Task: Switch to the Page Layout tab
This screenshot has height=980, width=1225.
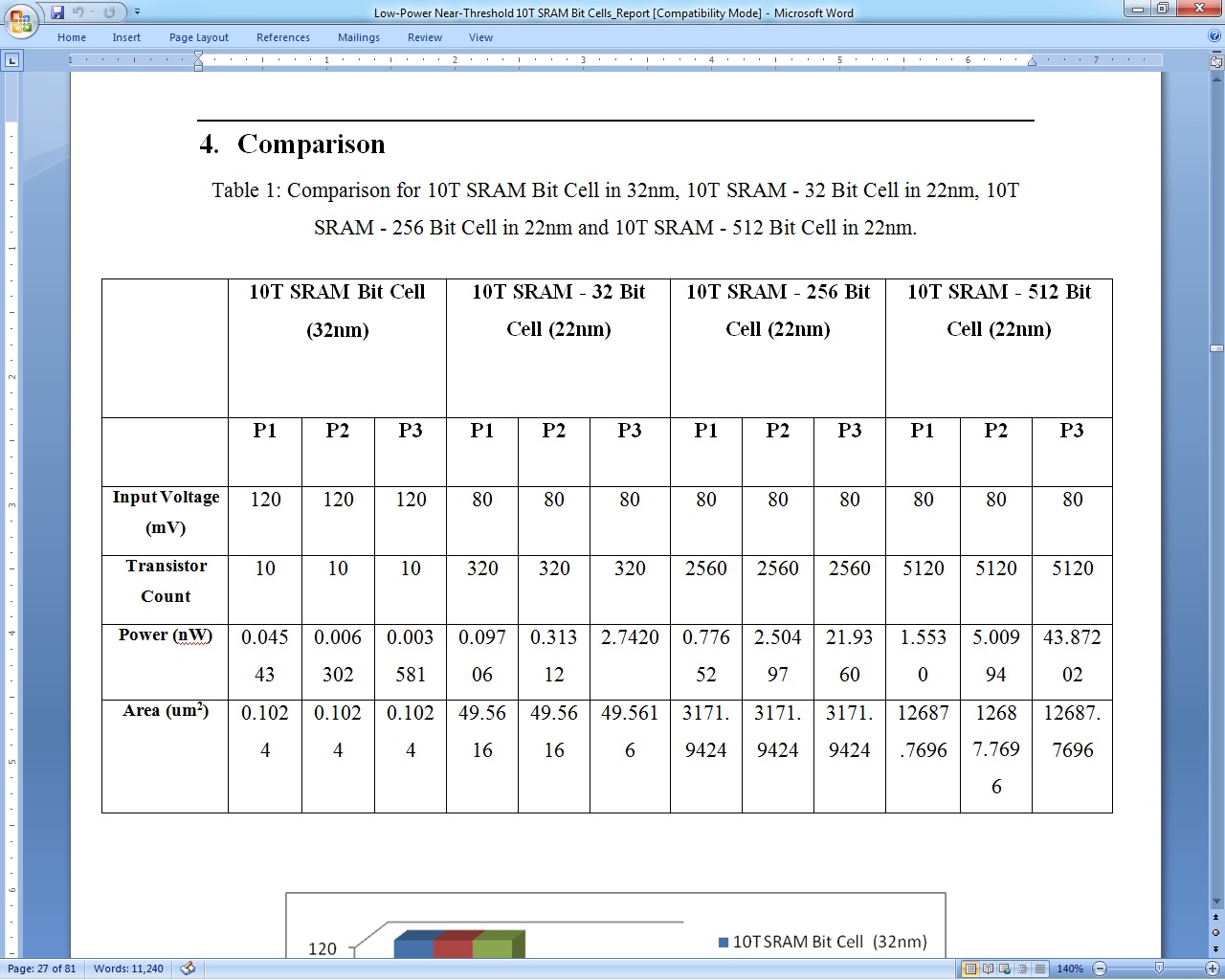Action: tap(199, 37)
